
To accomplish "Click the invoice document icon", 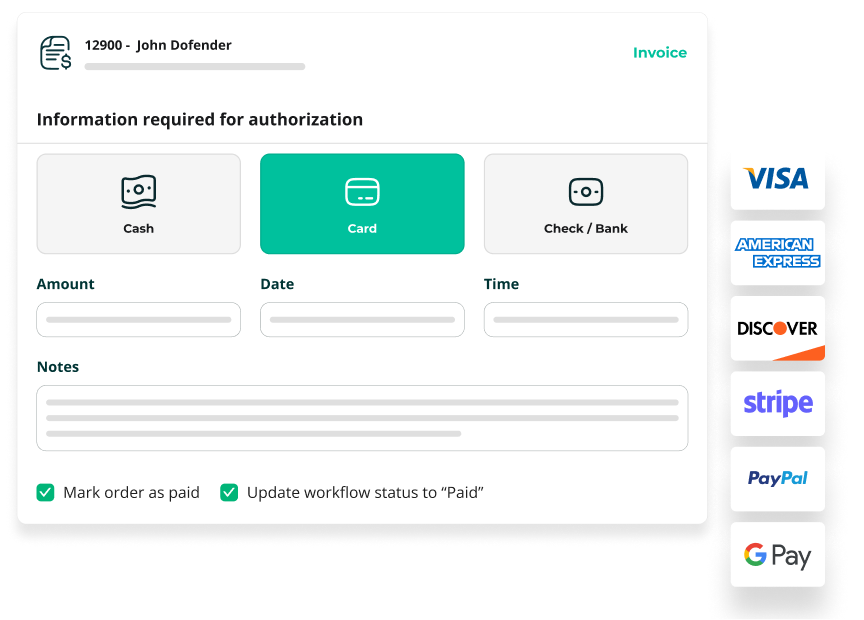I will click(55, 53).
